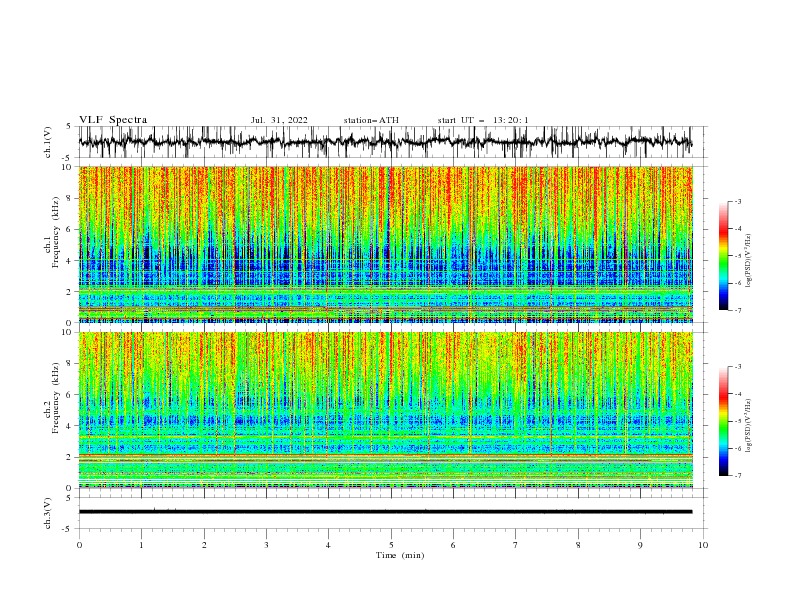The height and width of the screenshot is (612, 792).
Task: Click the ch.1 "Frequency (kHz)" axis label
Action: coord(56,233)
